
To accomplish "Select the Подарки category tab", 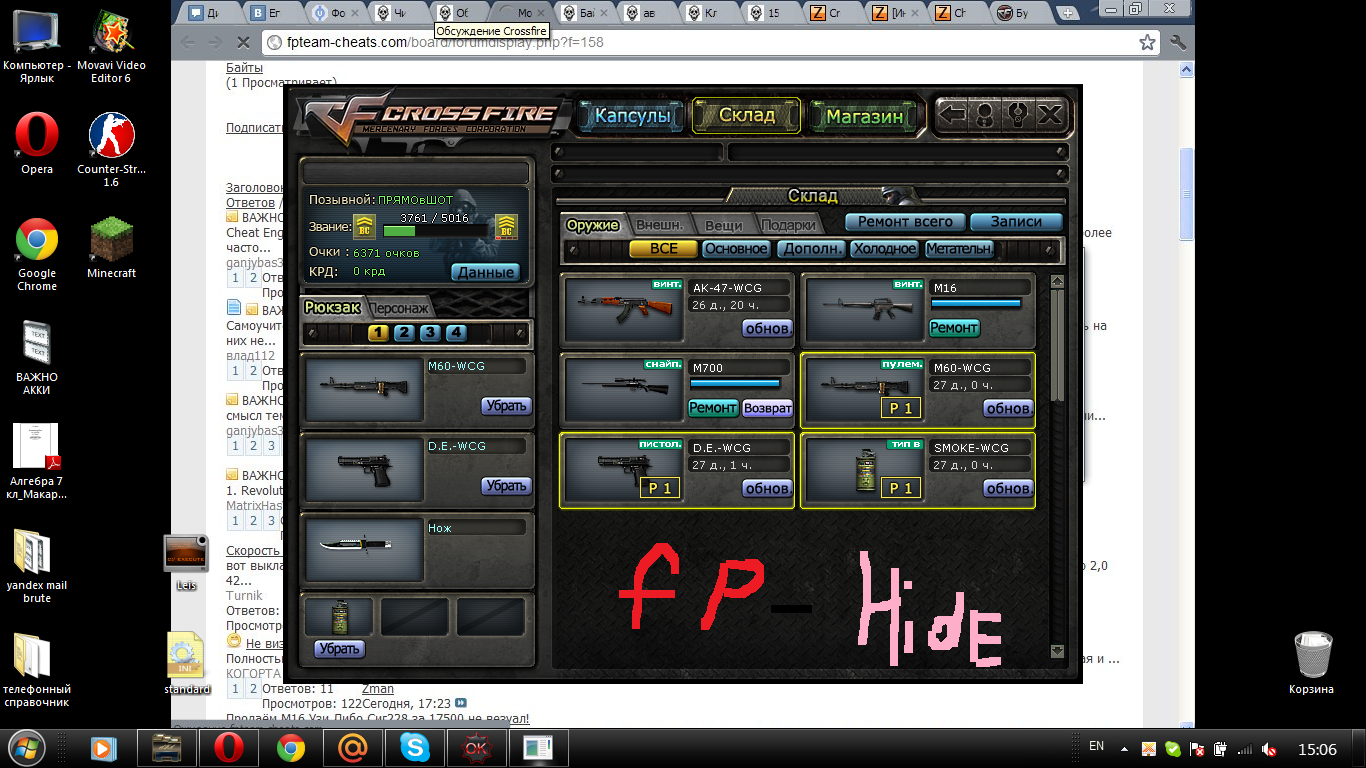I will click(789, 225).
